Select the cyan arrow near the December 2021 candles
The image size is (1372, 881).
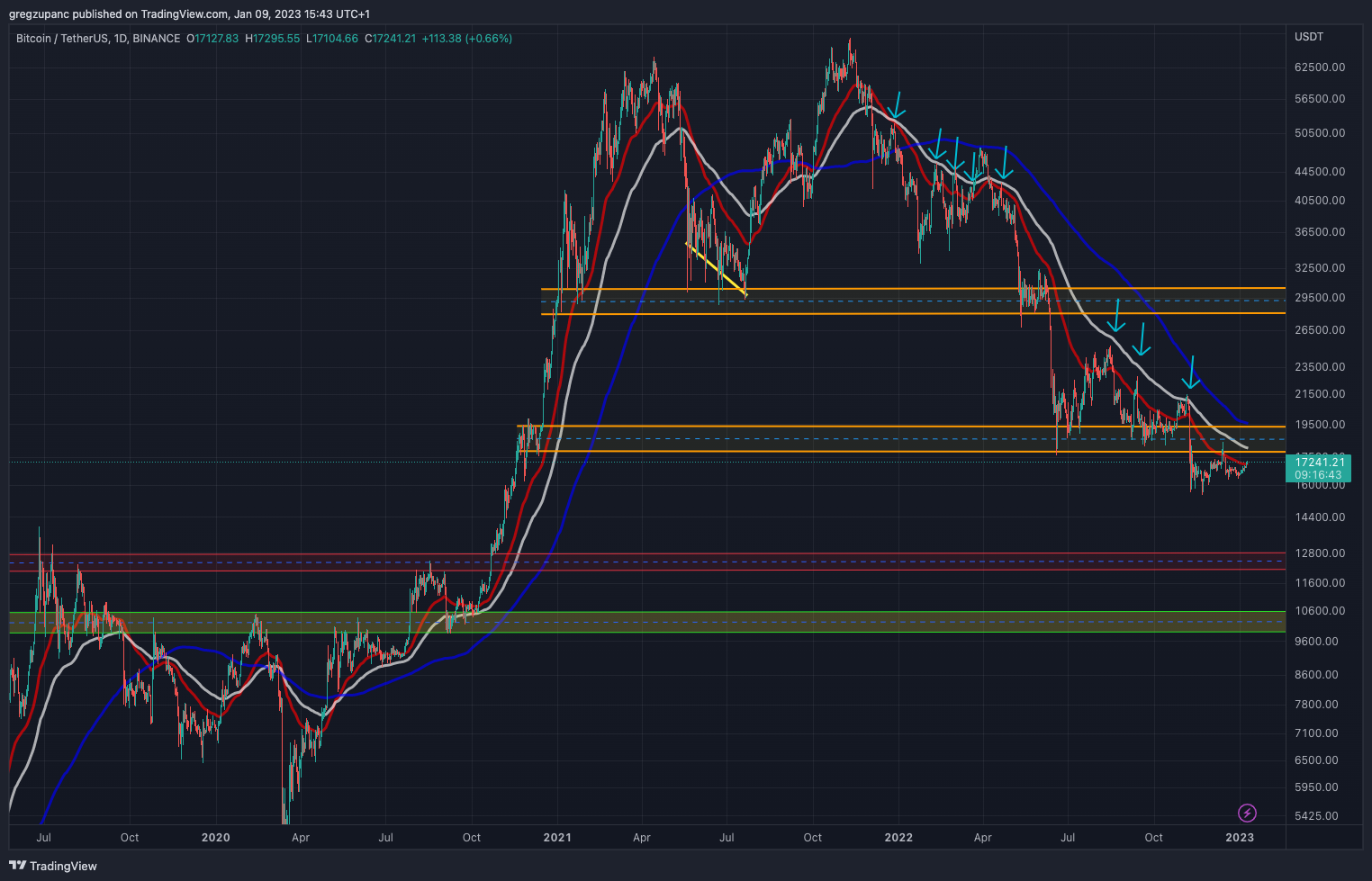coord(897,106)
